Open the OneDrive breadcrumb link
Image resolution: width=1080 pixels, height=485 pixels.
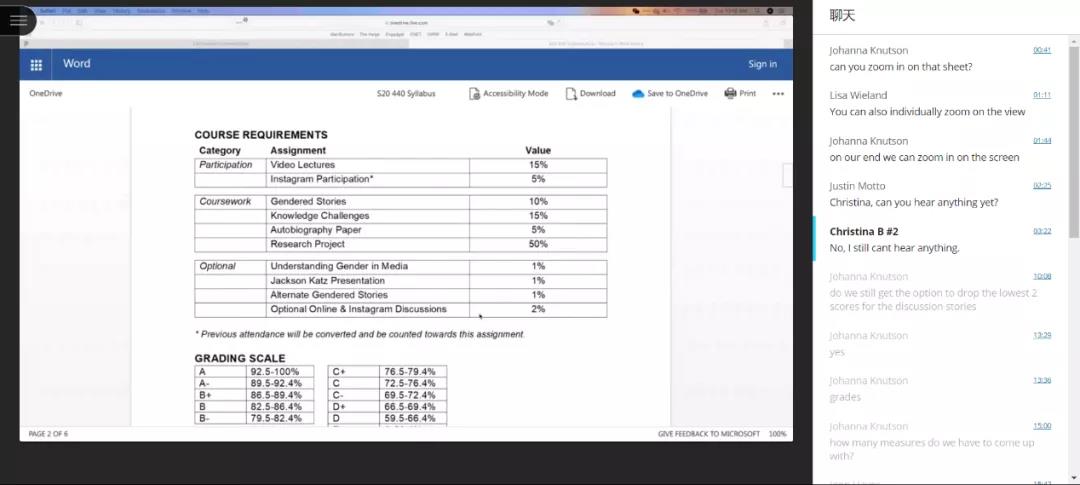tap(46, 94)
